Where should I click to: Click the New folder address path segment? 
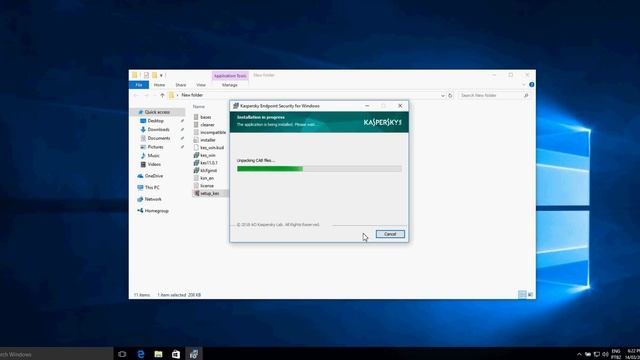[x=192, y=95]
